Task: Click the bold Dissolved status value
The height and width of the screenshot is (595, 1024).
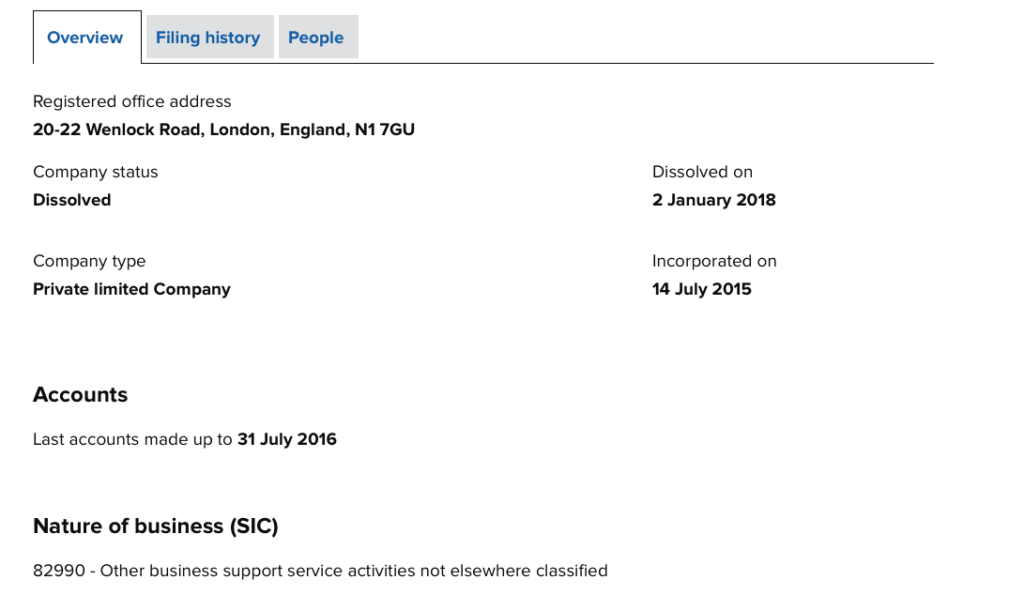Action: tap(72, 200)
